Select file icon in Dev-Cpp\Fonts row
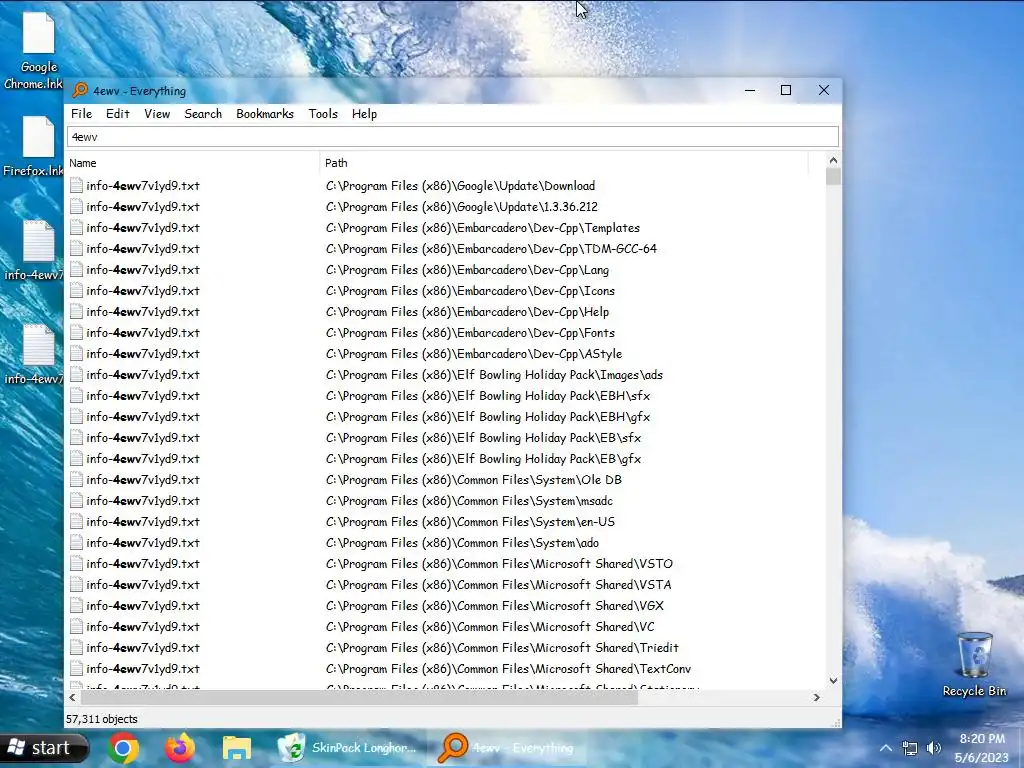Image resolution: width=1024 pixels, height=768 pixels. click(x=76, y=332)
